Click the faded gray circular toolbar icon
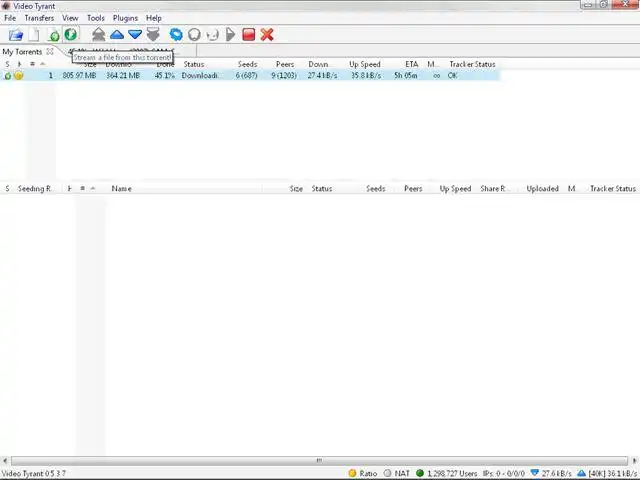The height and width of the screenshot is (480, 640). 212,35
